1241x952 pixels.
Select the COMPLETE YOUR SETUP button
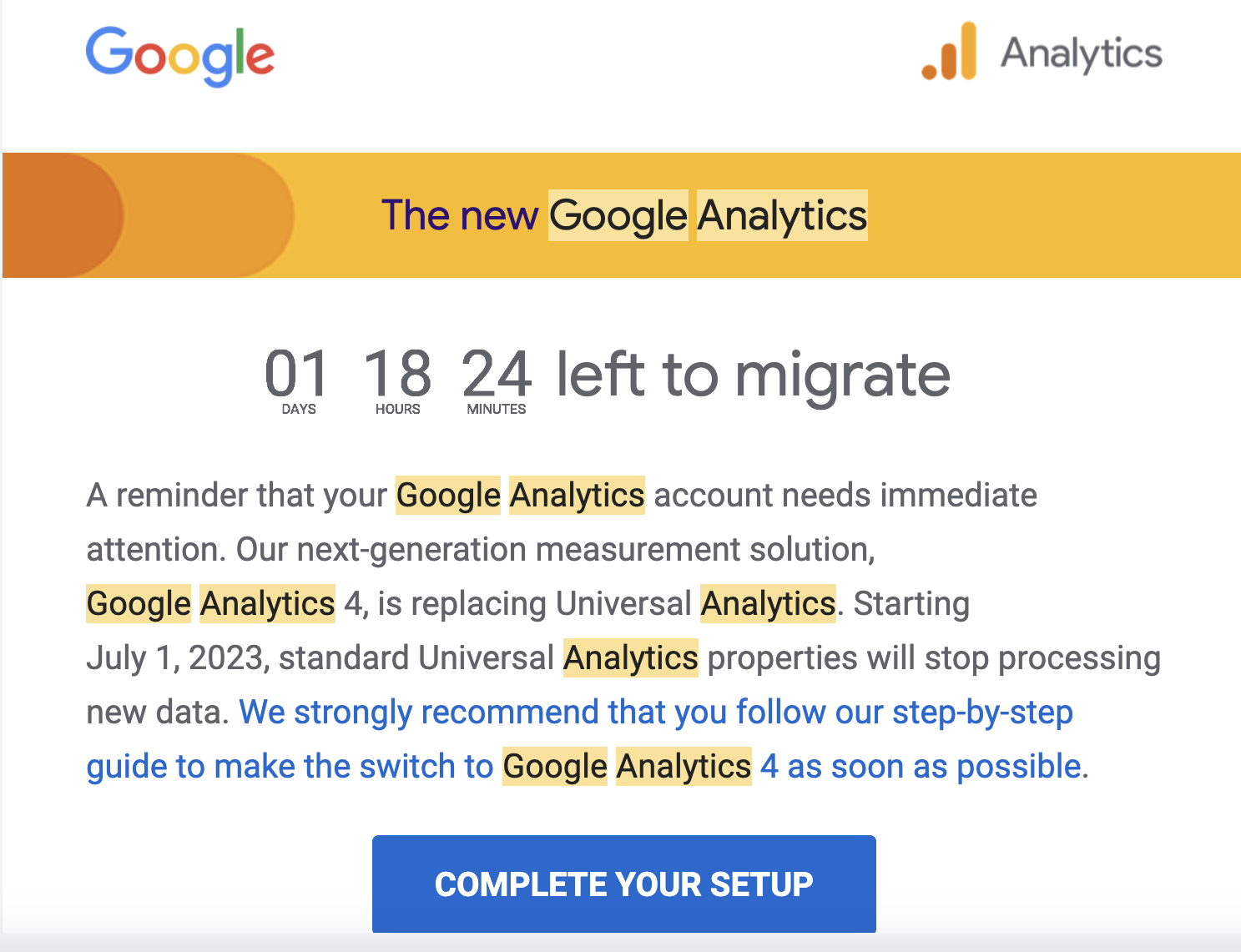click(x=624, y=884)
